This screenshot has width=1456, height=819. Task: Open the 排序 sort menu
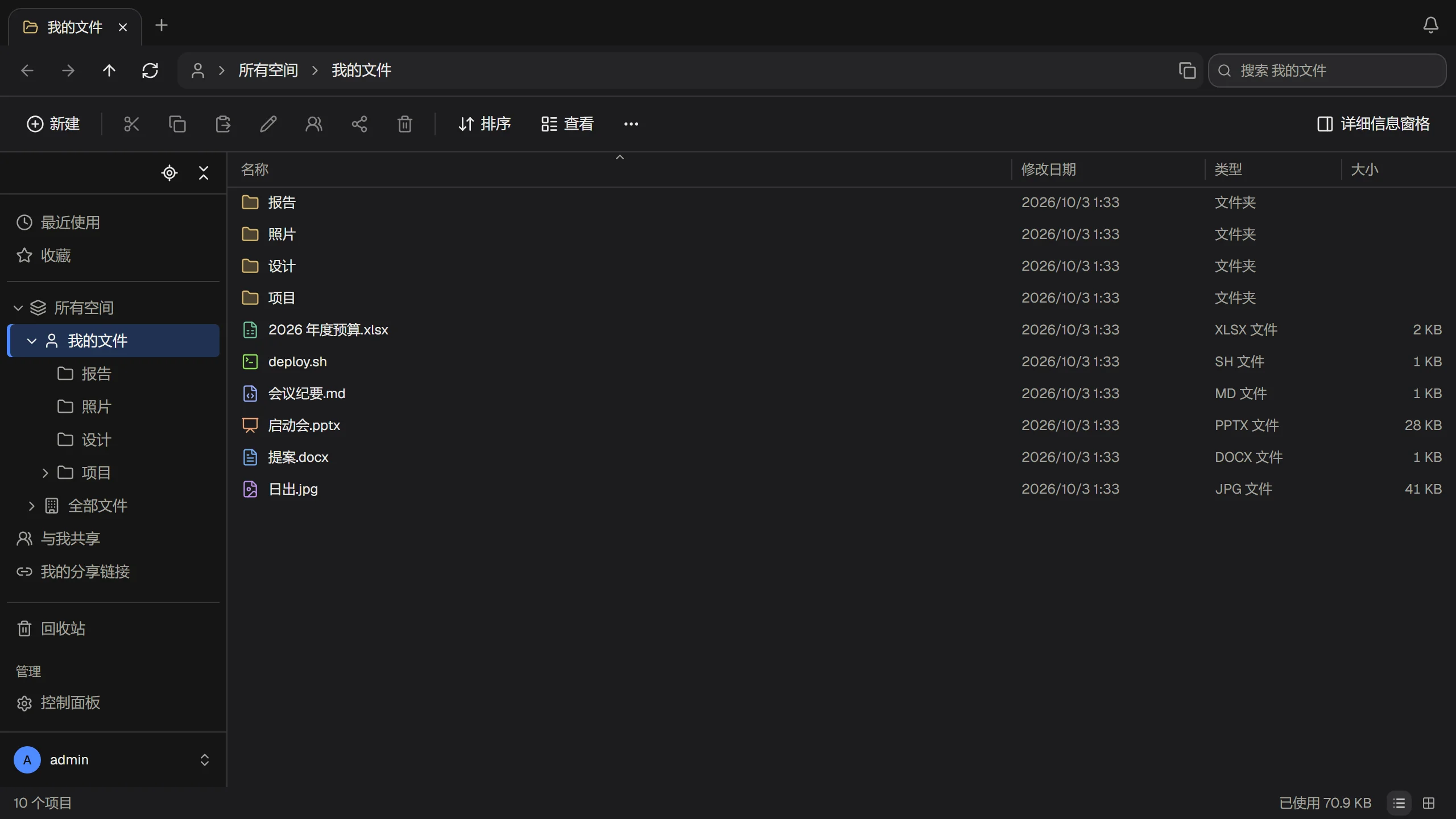click(x=485, y=124)
